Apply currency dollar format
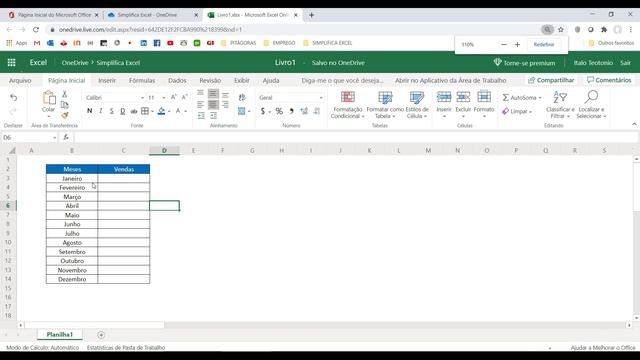The width and height of the screenshot is (640, 360). click(263, 111)
